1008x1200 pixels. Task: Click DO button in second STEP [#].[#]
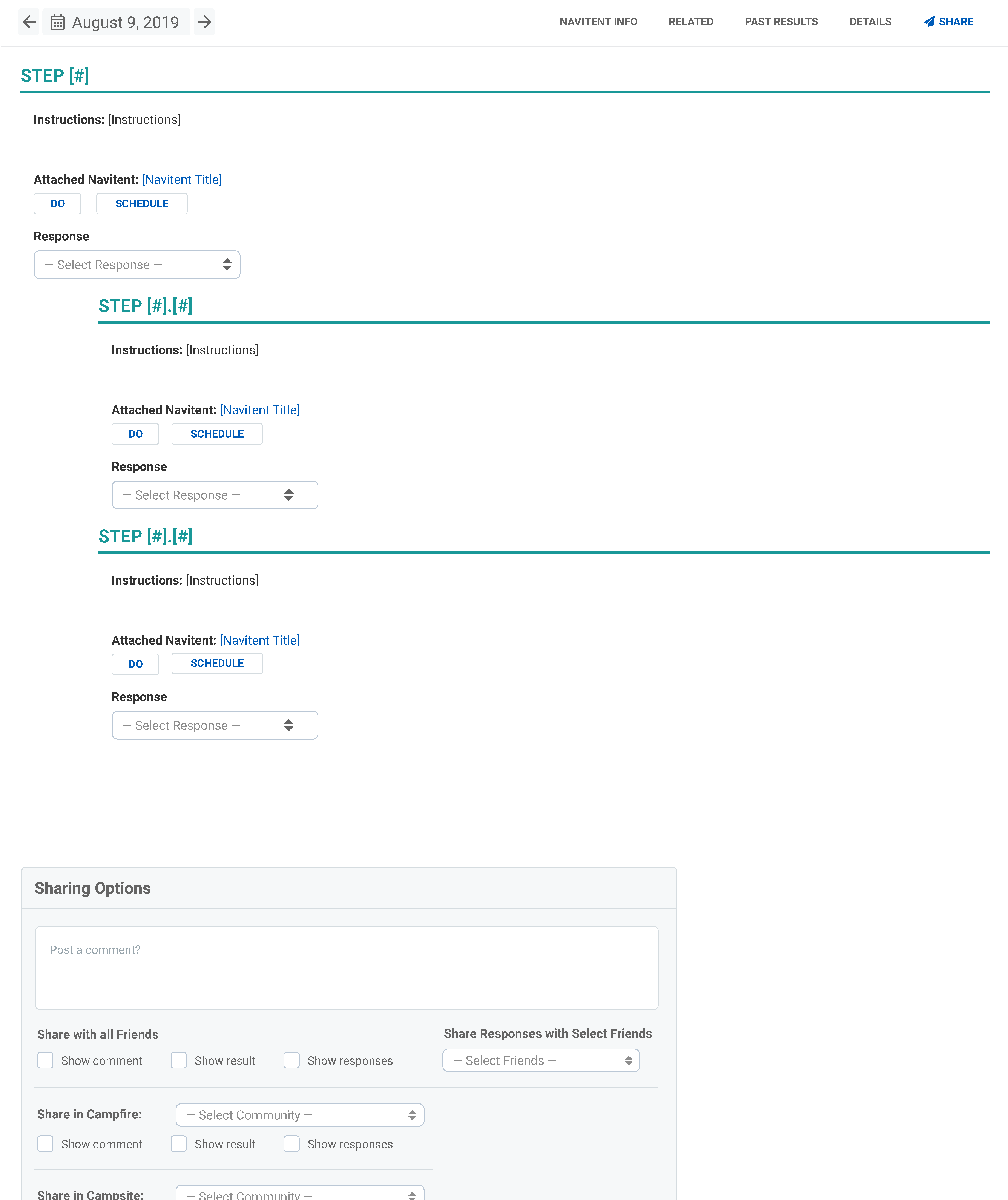coord(135,664)
